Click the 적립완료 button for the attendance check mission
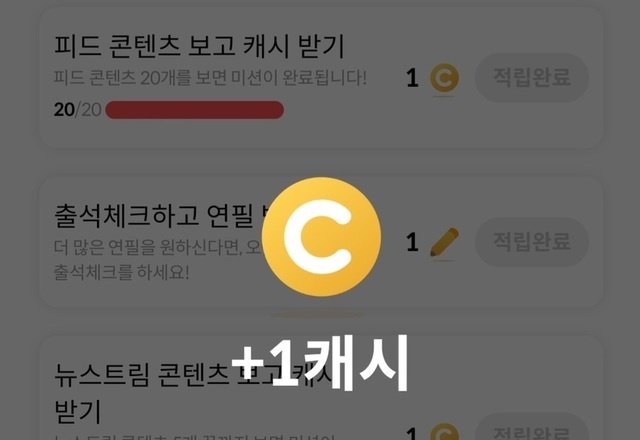Viewport: 640px width, 440px height. point(532,242)
